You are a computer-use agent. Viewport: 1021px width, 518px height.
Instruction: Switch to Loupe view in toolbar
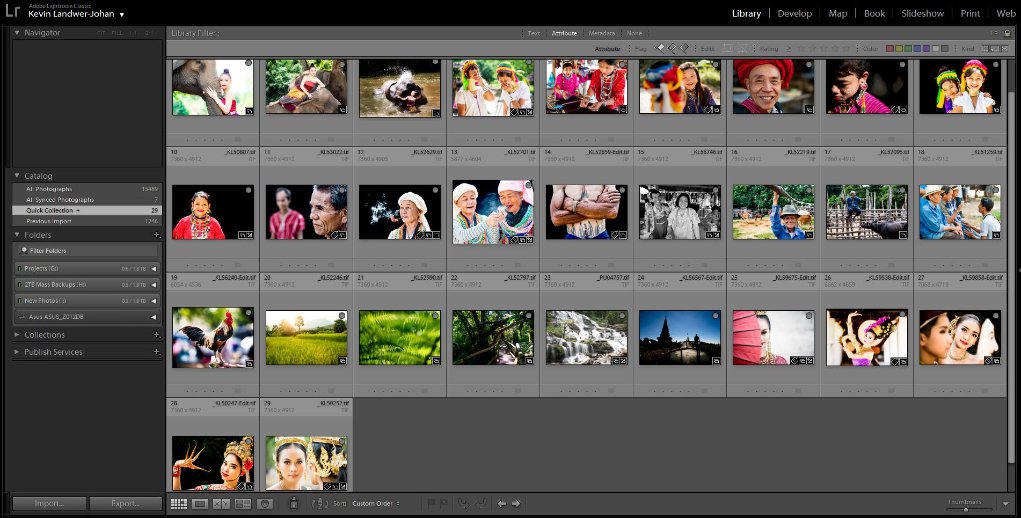pyautogui.click(x=200, y=504)
